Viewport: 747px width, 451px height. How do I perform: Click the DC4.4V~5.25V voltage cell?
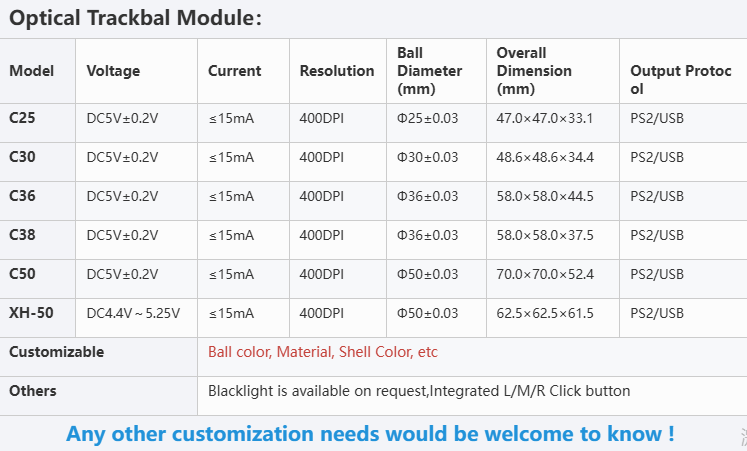coord(133,314)
